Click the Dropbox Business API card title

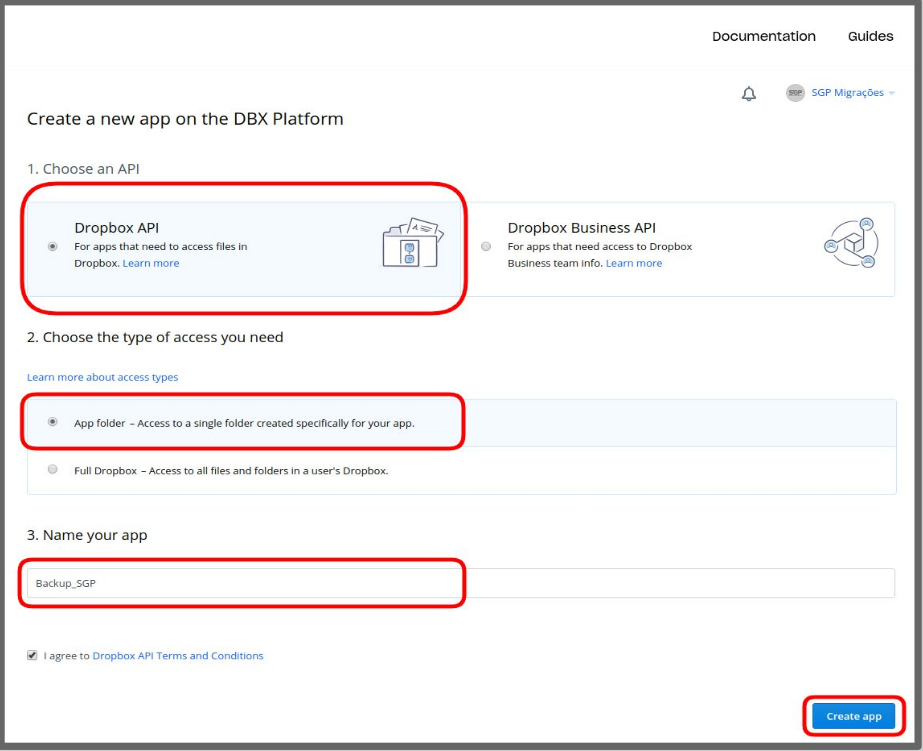(581, 228)
